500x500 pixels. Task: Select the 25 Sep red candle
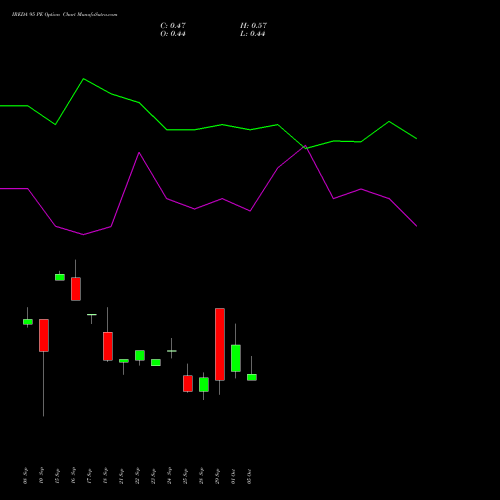pyautogui.click(x=188, y=383)
